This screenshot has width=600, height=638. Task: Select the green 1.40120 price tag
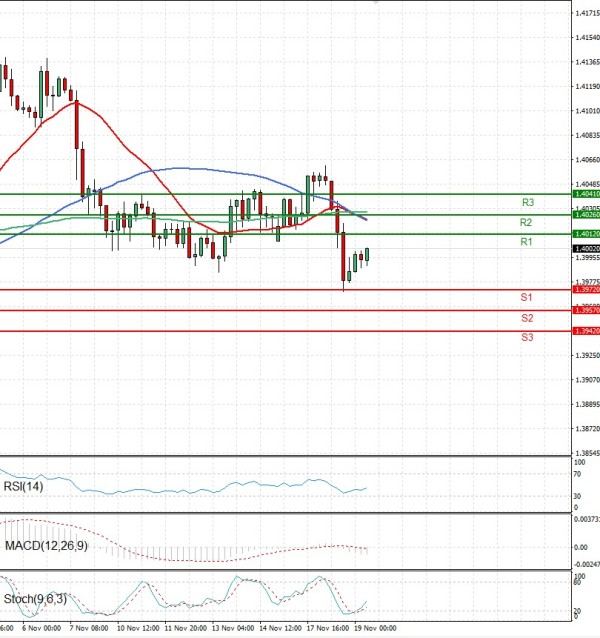coord(586,234)
